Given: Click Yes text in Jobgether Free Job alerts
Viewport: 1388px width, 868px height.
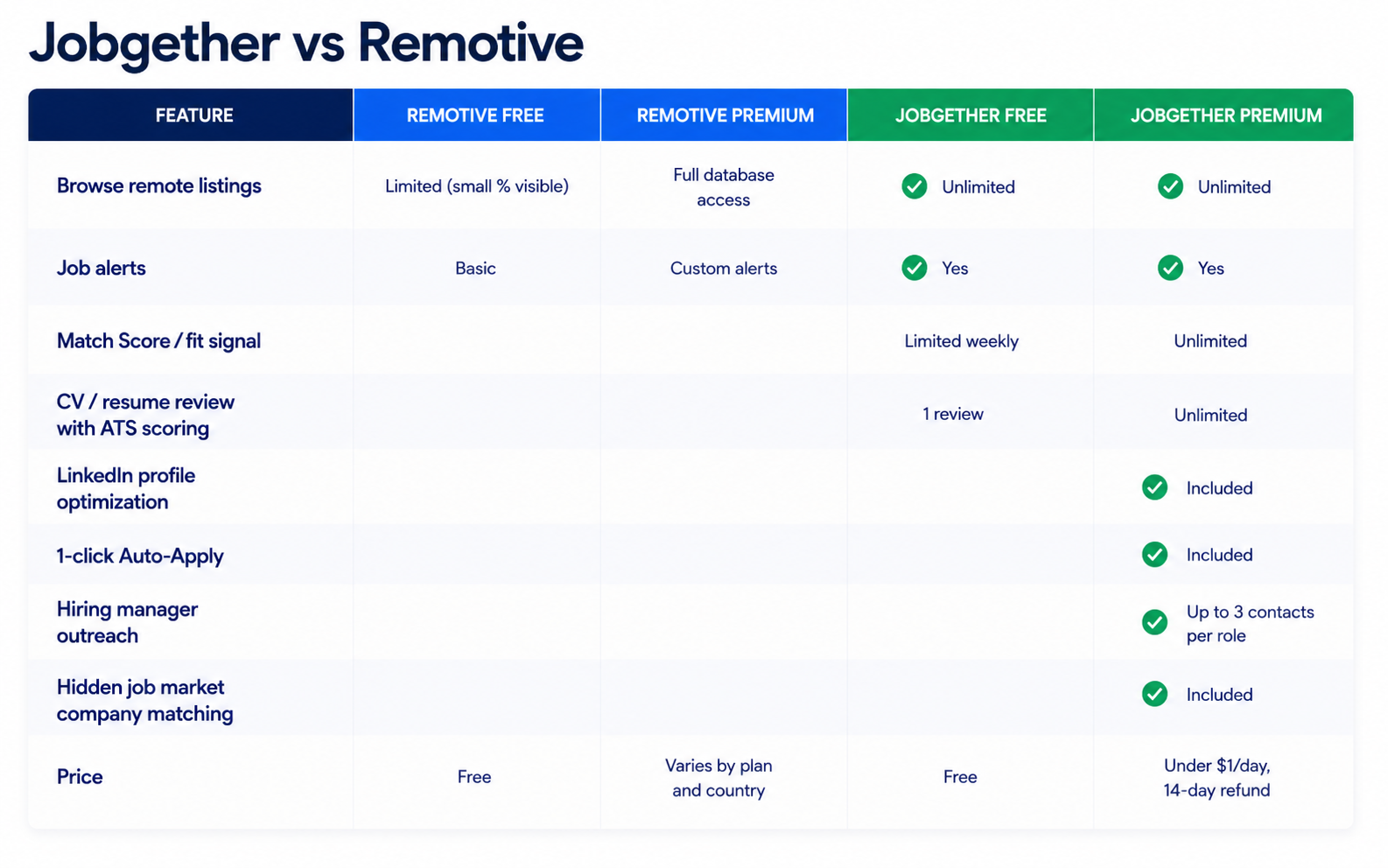Looking at the screenshot, I should [955, 268].
